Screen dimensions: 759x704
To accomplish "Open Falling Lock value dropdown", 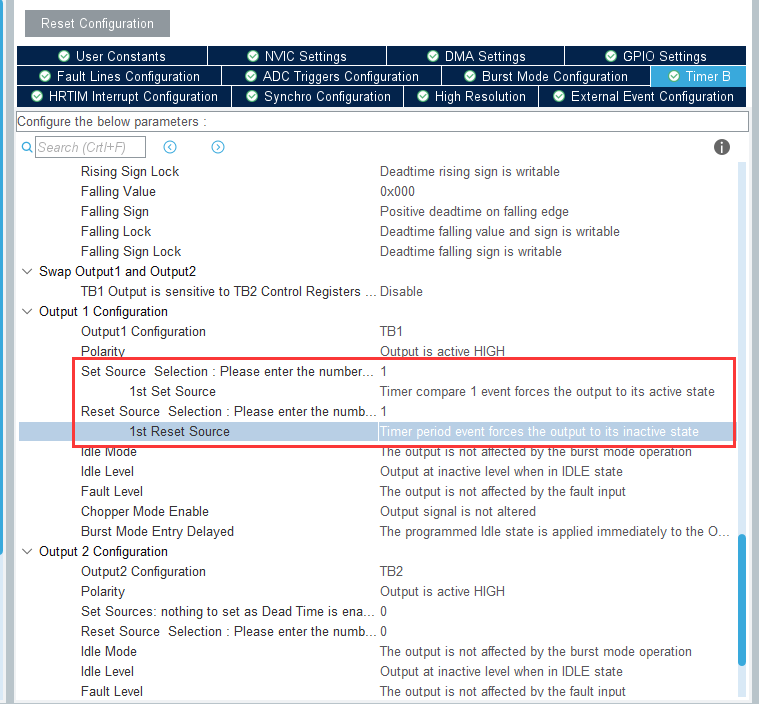I will point(500,231).
